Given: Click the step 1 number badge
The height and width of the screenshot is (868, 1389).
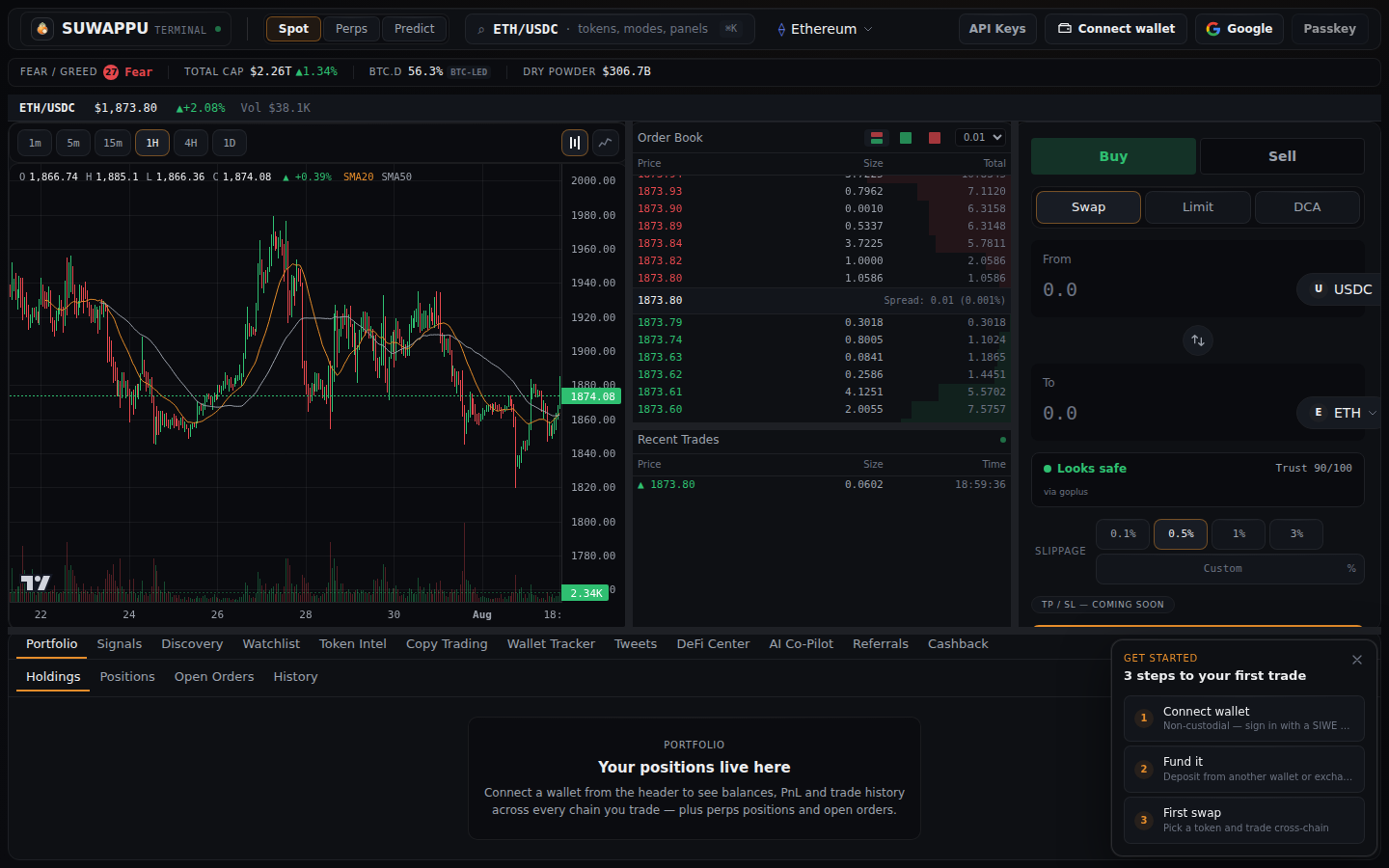Looking at the screenshot, I should pyautogui.click(x=1144, y=719).
